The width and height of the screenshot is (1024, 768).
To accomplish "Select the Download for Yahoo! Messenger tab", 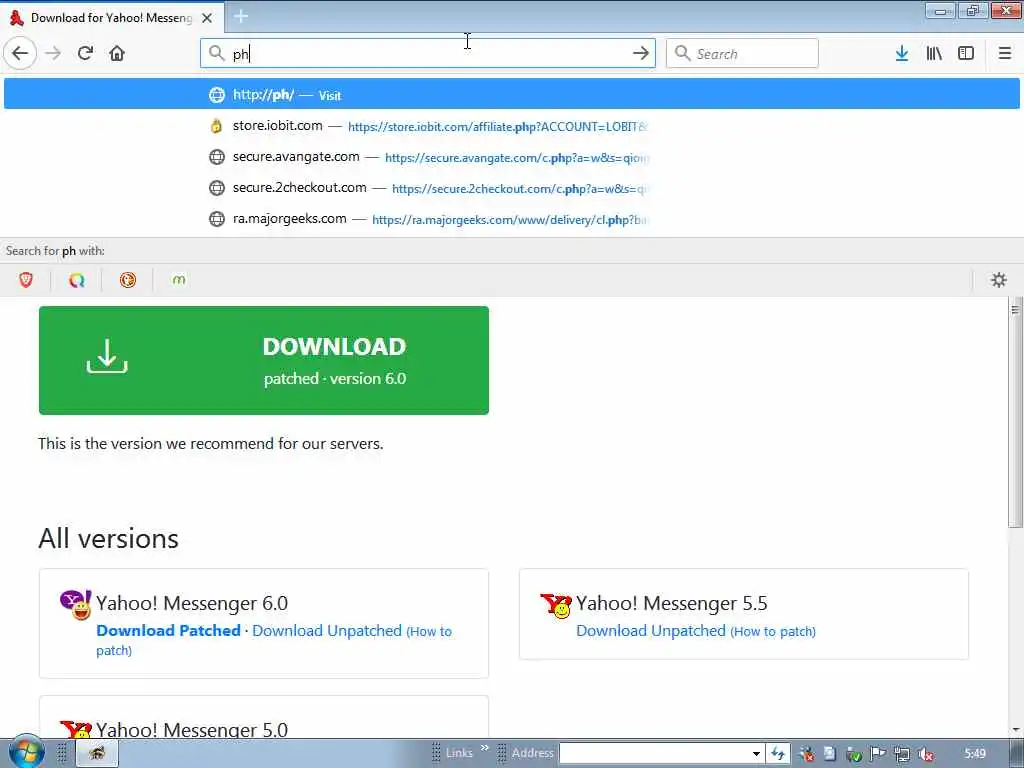I will (x=112, y=18).
